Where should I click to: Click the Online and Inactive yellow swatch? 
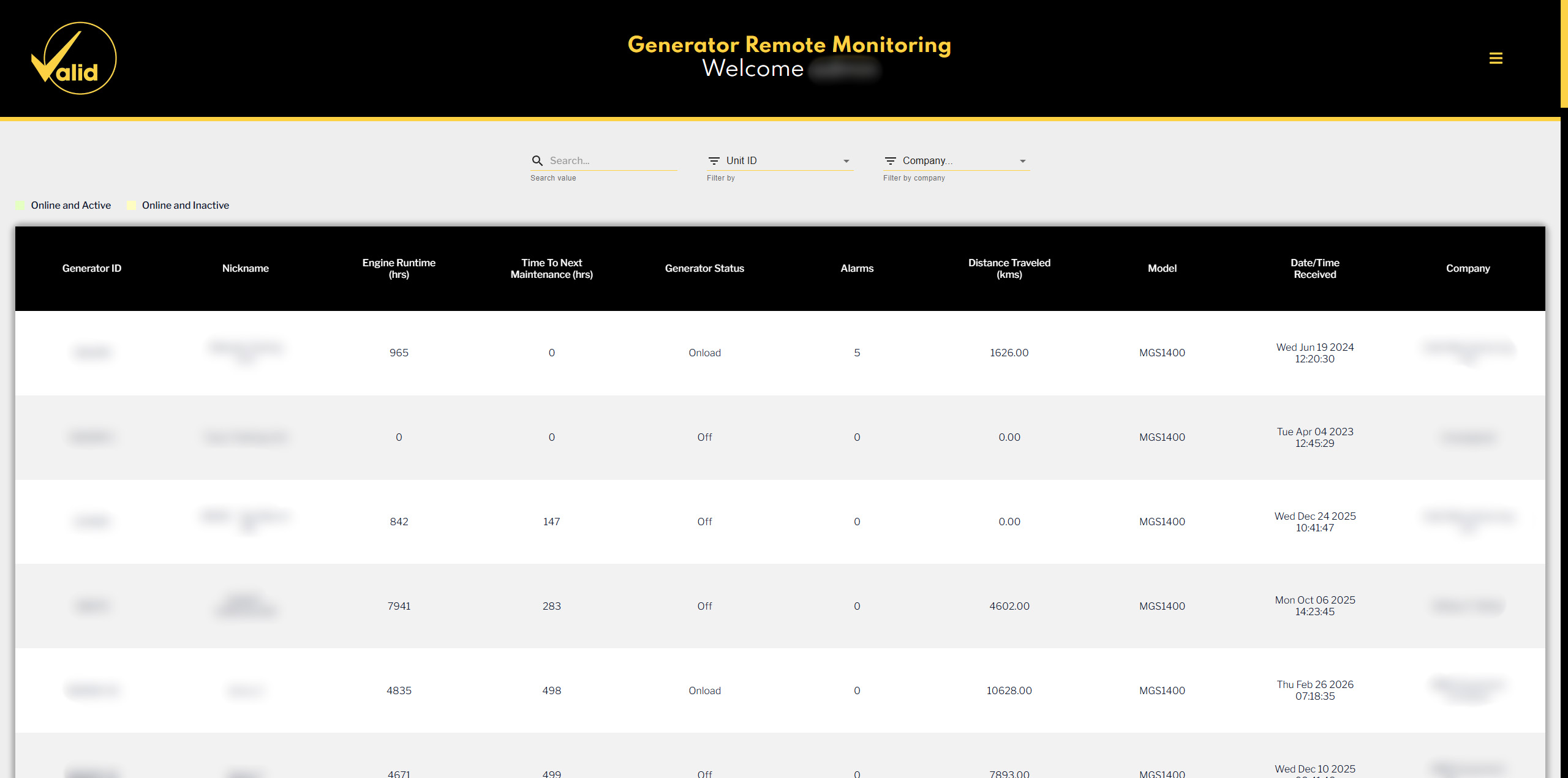click(x=131, y=205)
